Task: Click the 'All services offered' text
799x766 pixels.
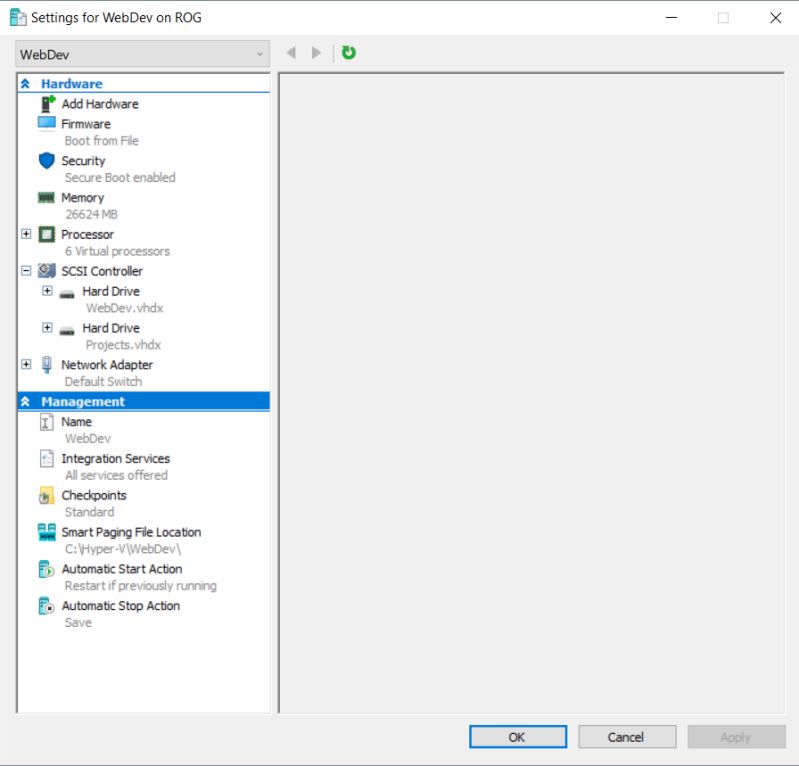Action: (116, 475)
